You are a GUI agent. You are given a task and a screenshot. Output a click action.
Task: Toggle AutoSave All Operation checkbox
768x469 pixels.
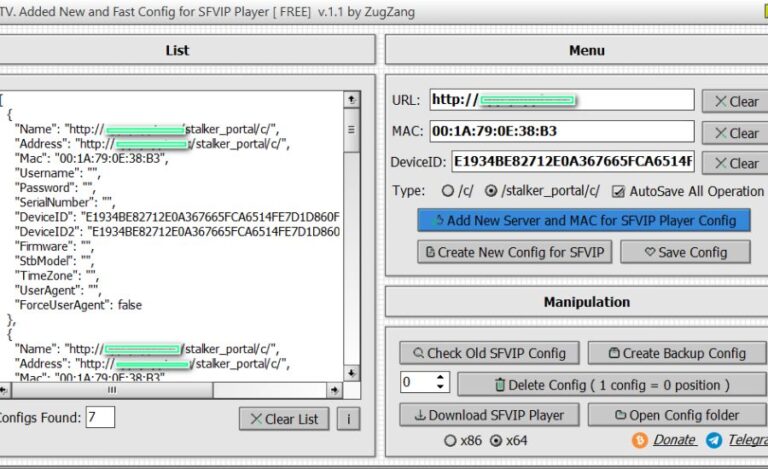coord(618,191)
